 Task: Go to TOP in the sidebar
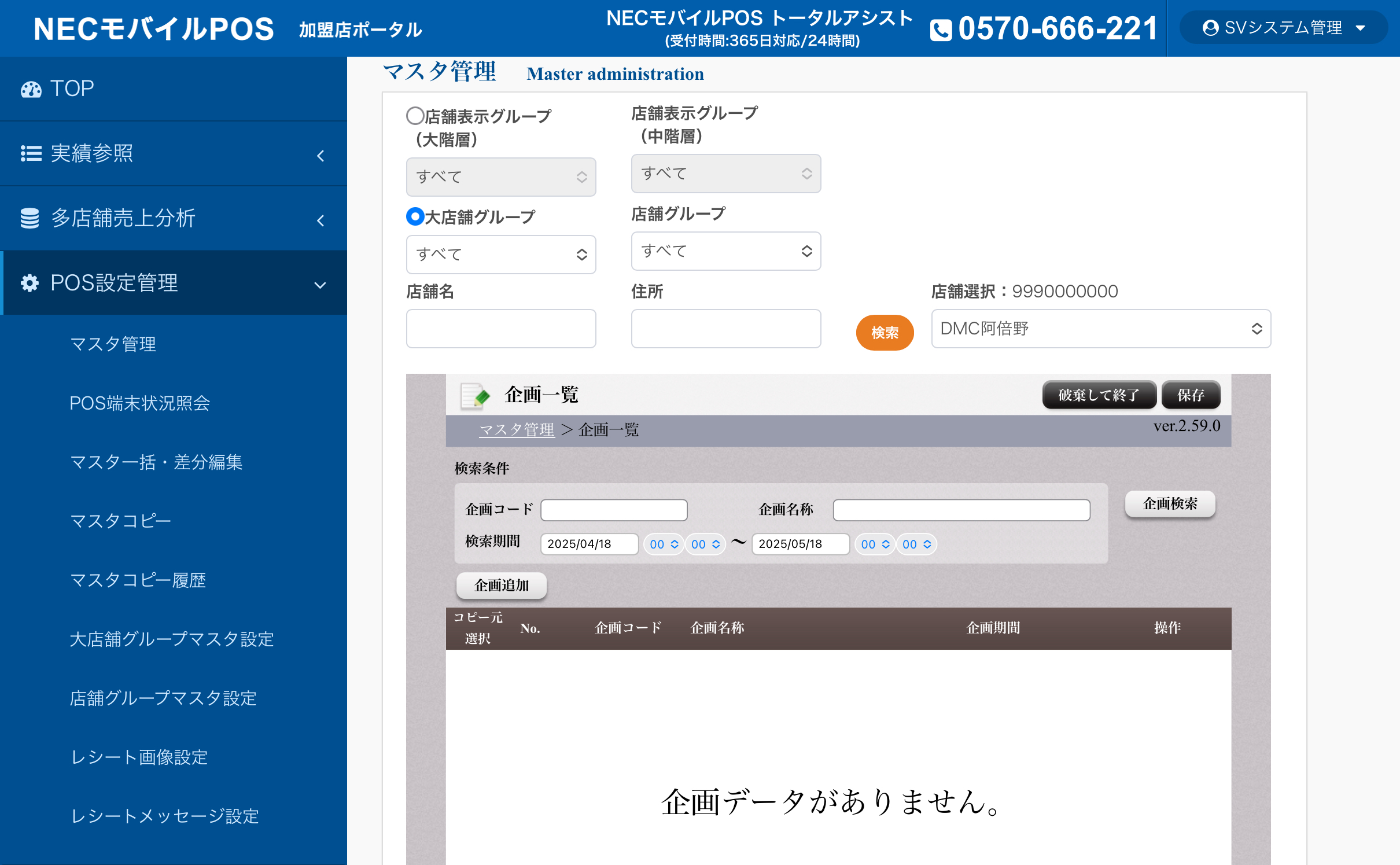click(x=174, y=89)
